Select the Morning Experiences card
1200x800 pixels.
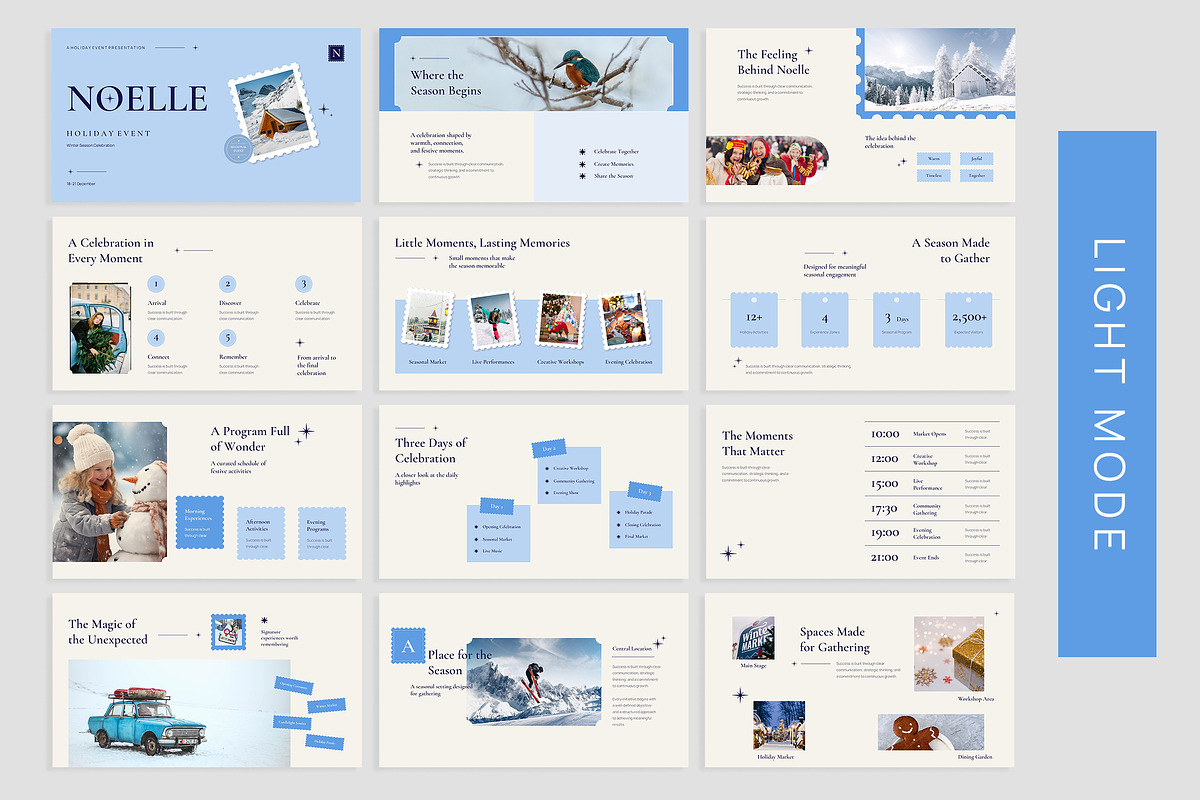click(200, 523)
